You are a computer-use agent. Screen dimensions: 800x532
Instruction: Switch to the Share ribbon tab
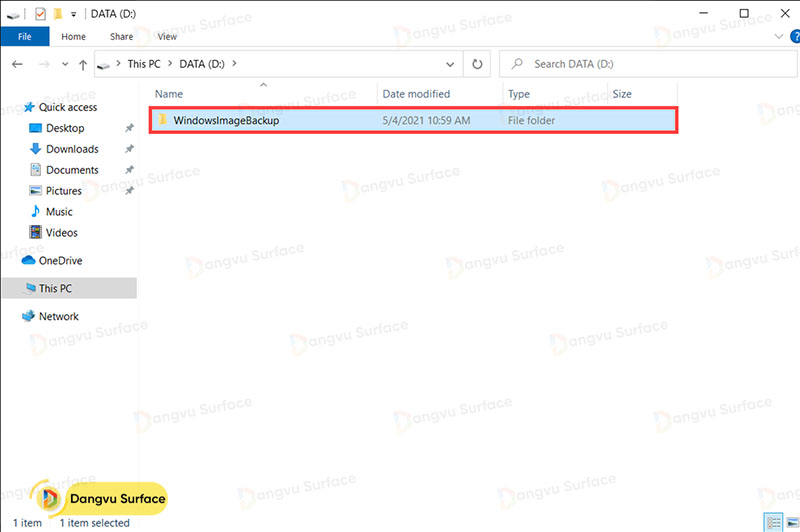121,37
